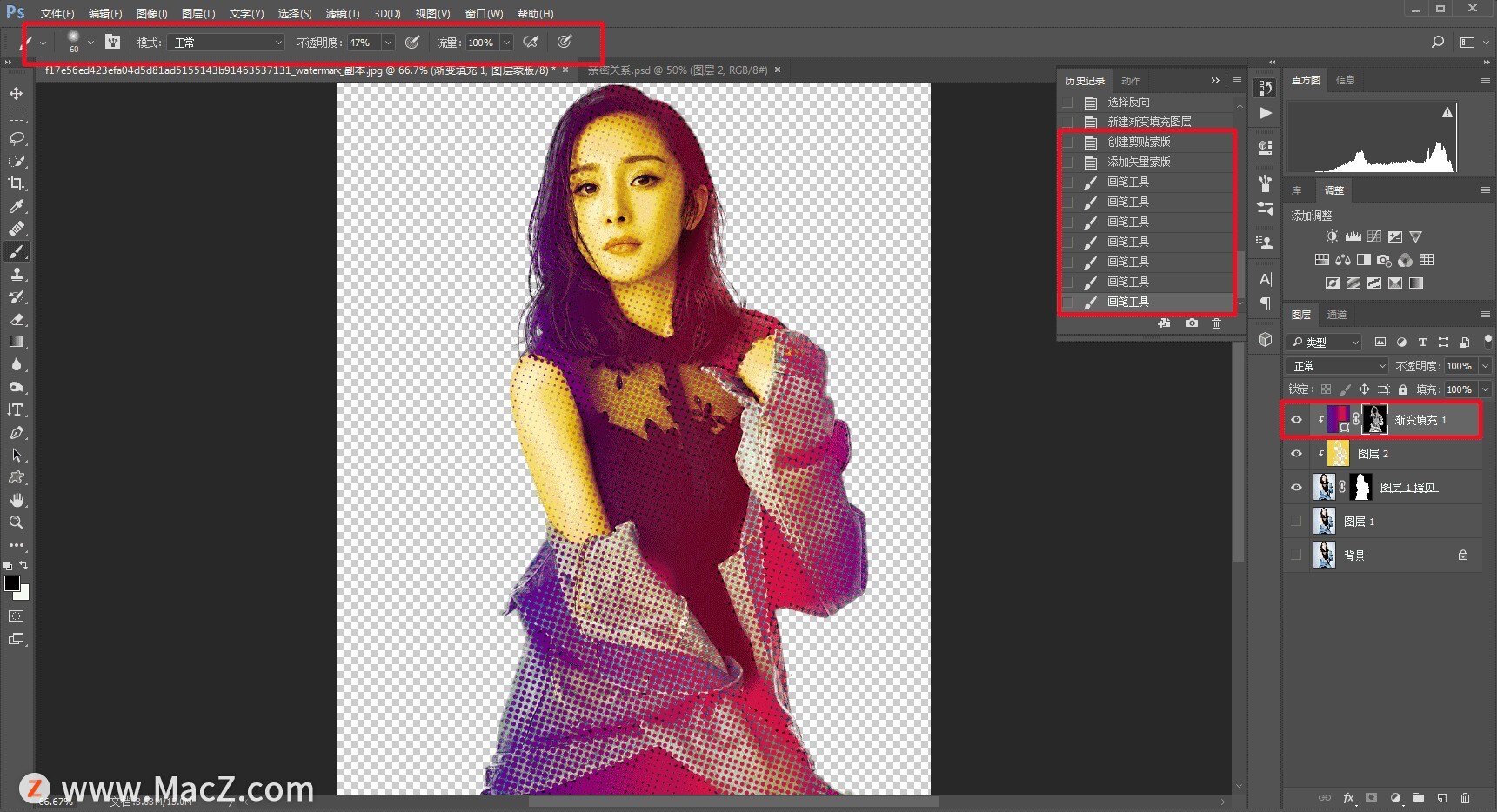Hide the 渐变填充 1 layer
Screen dimensions: 1497x812
click(x=1296, y=420)
